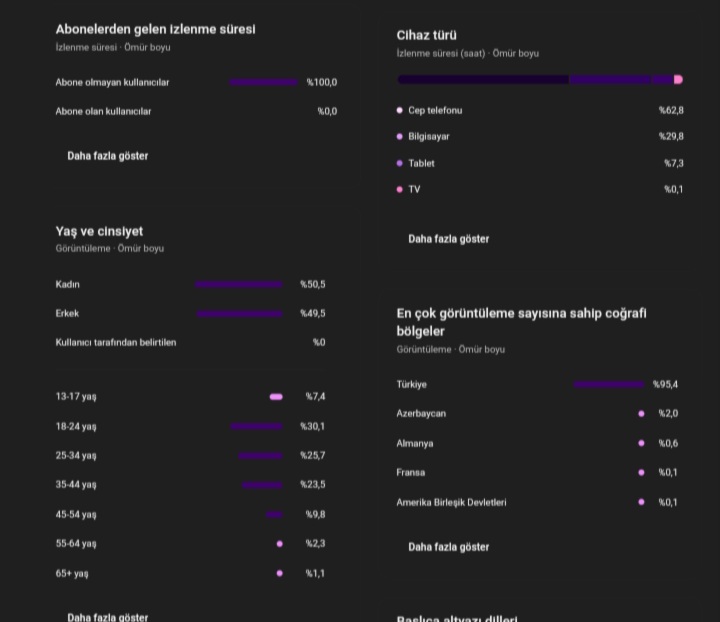Select the Erkek percentage bar
Viewport: 720px width, 622px height.
coord(240,314)
